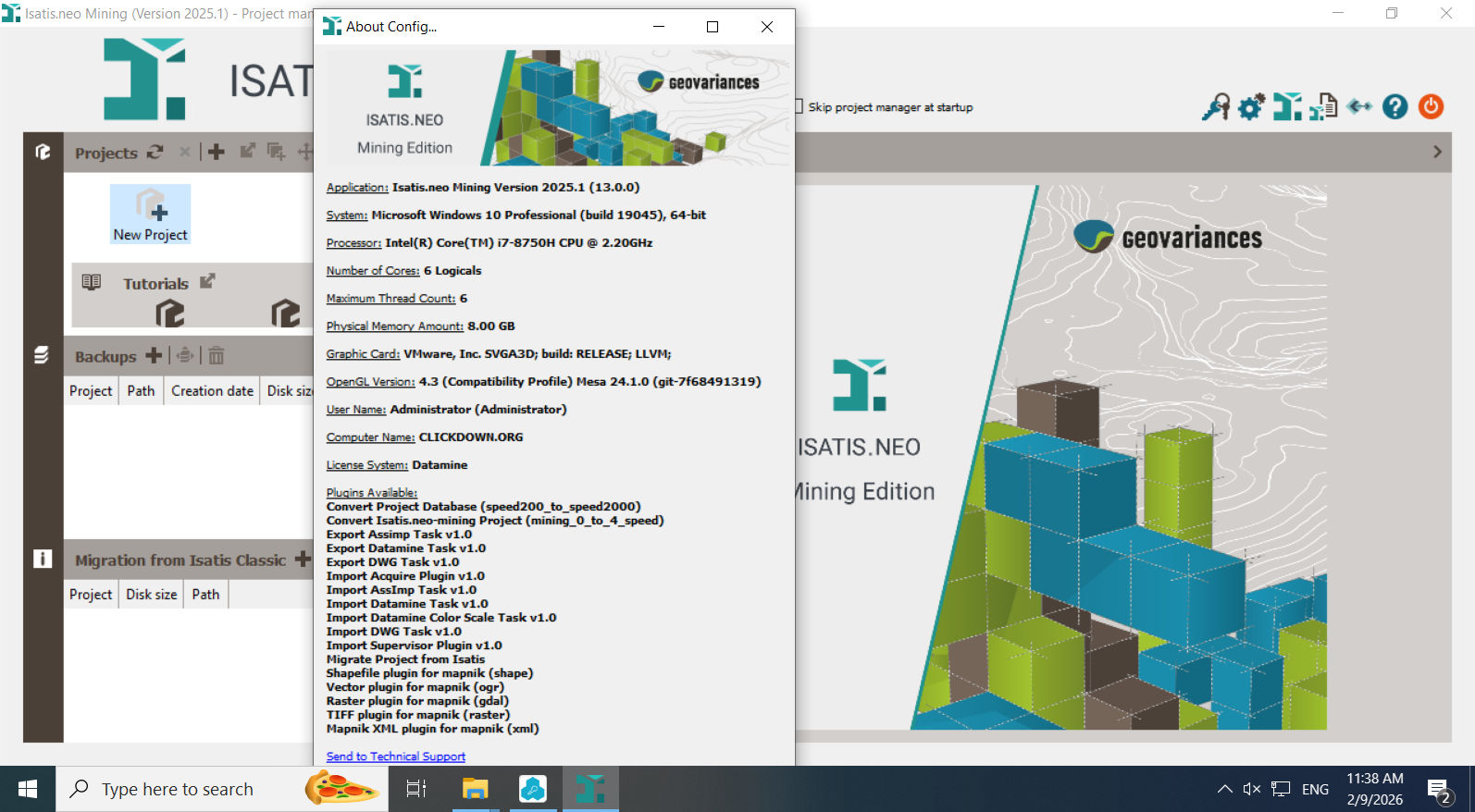Click 'Processor:' label in About dialog
The image size is (1475, 812).
[353, 243]
